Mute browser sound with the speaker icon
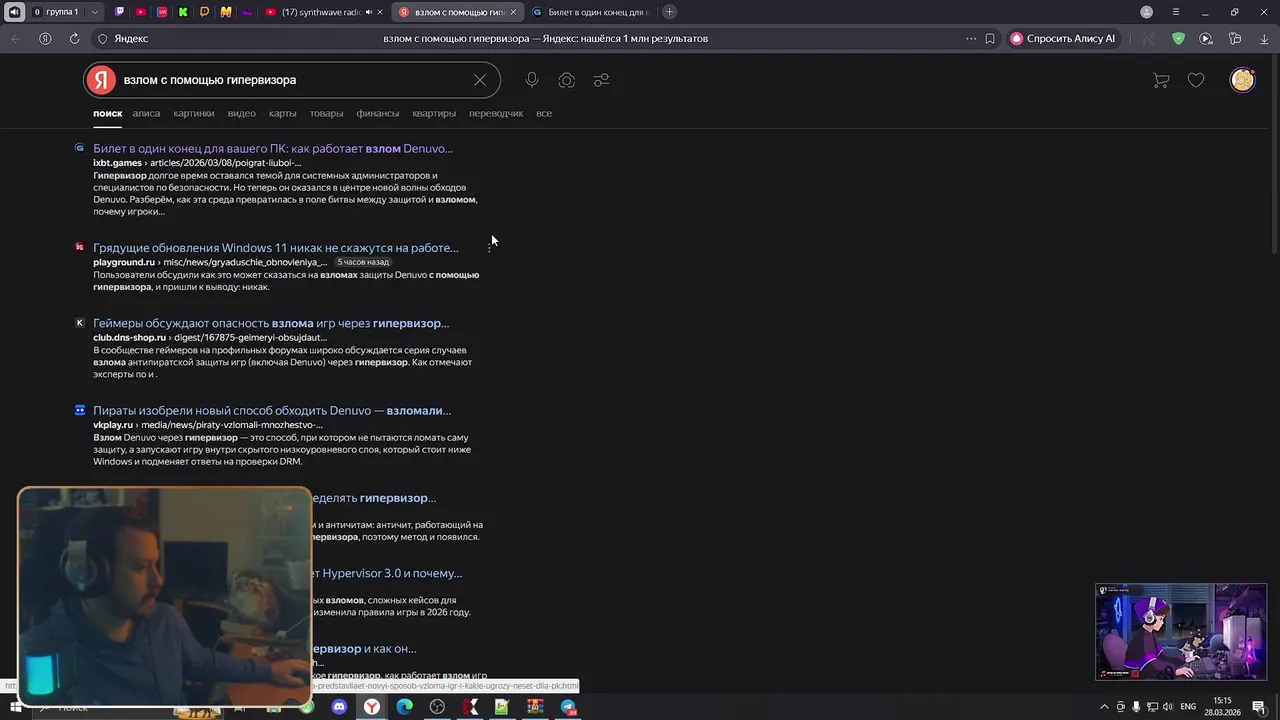 (x=14, y=12)
